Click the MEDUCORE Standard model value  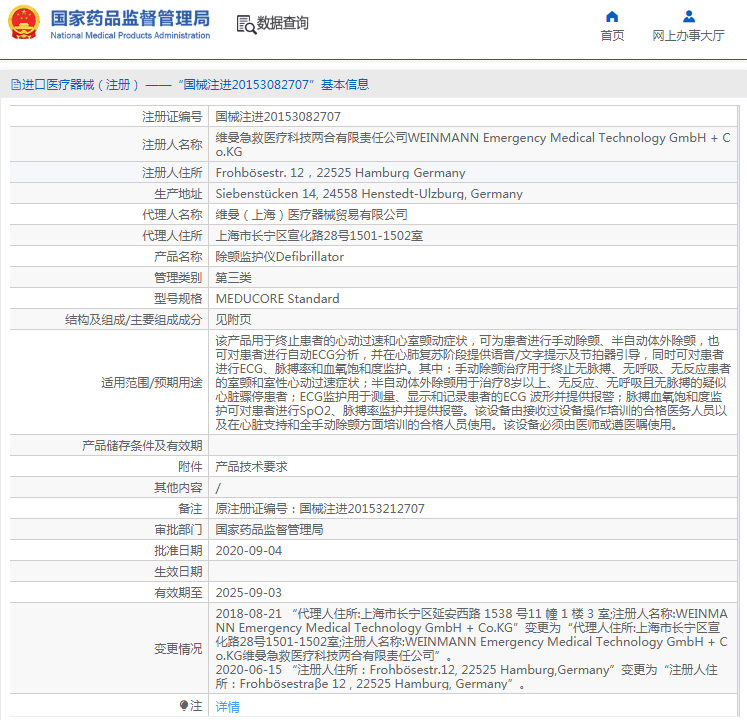278,299
